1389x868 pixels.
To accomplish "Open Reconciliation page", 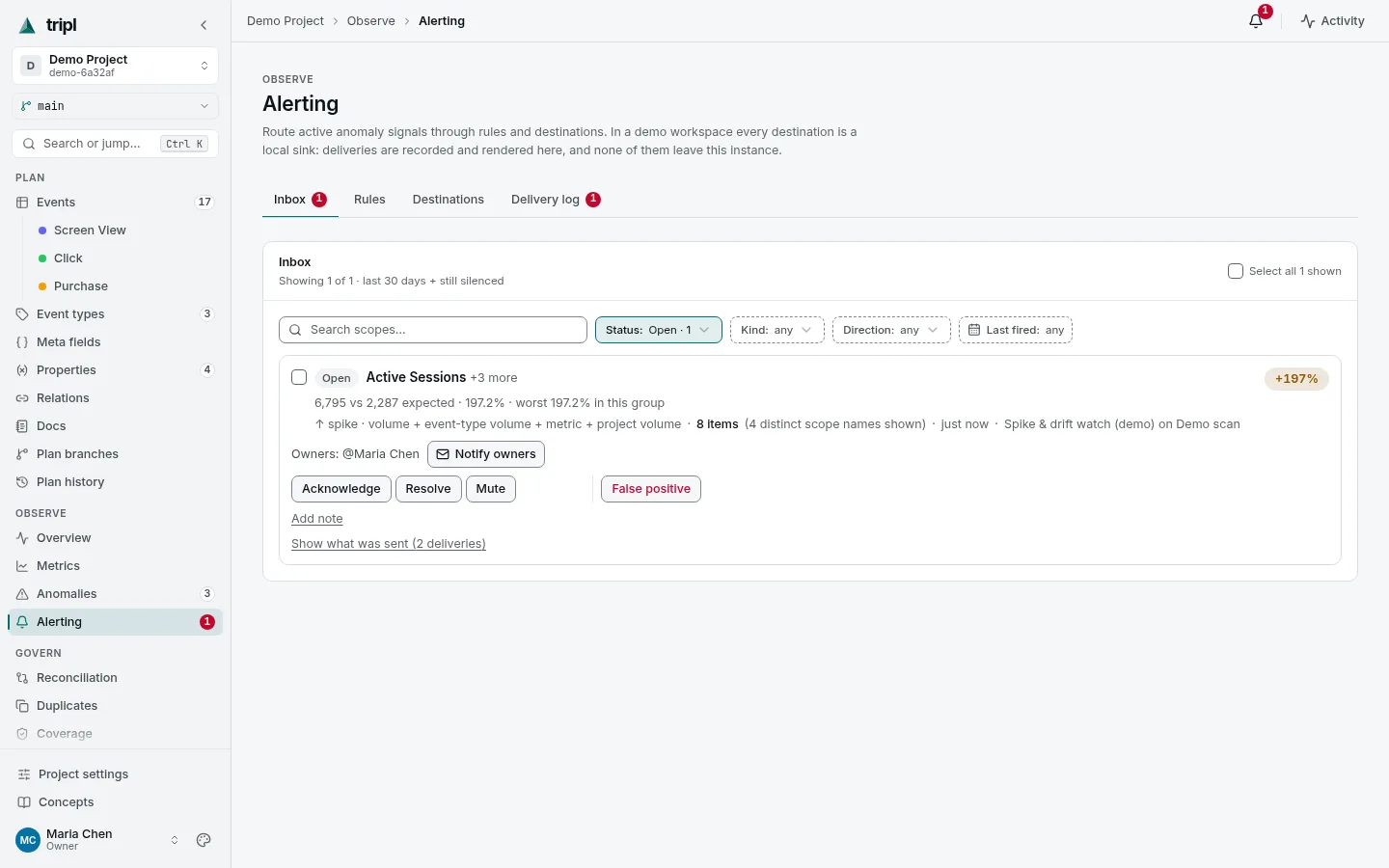I will 116,678.
